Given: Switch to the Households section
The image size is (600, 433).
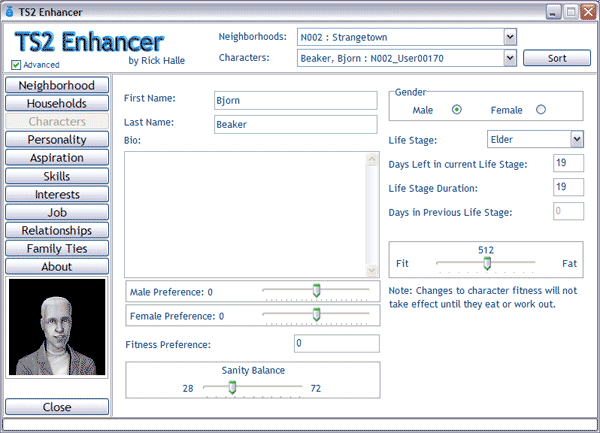Looking at the screenshot, I should pyautogui.click(x=57, y=103).
